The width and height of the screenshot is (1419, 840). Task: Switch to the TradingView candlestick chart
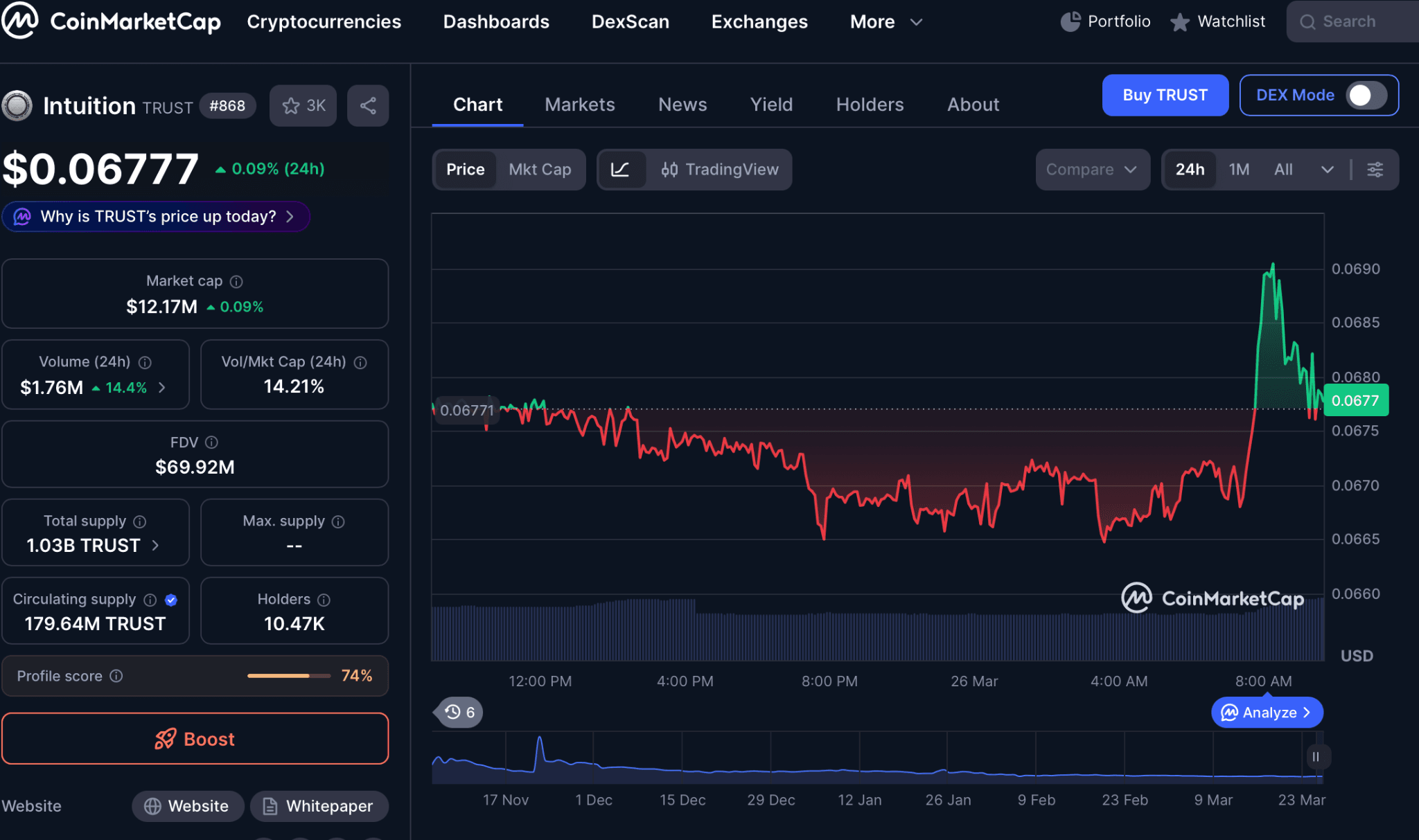(721, 169)
